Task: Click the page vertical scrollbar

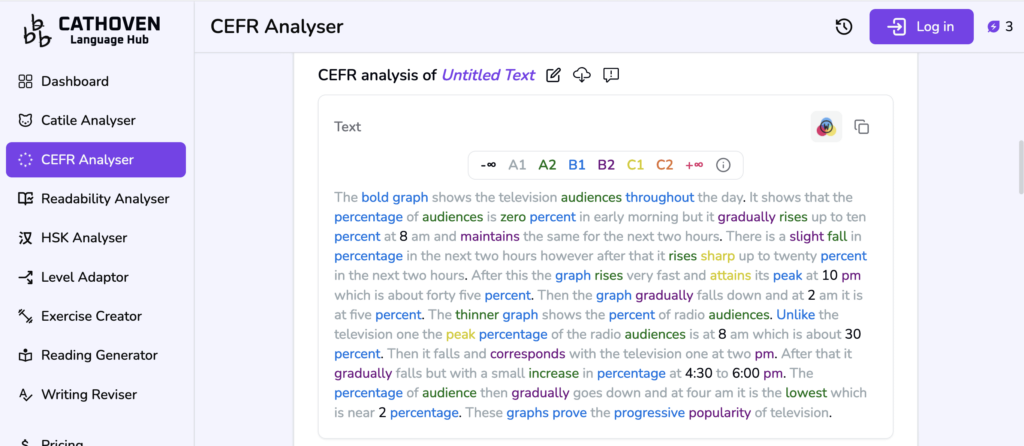Action: click(1019, 165)
